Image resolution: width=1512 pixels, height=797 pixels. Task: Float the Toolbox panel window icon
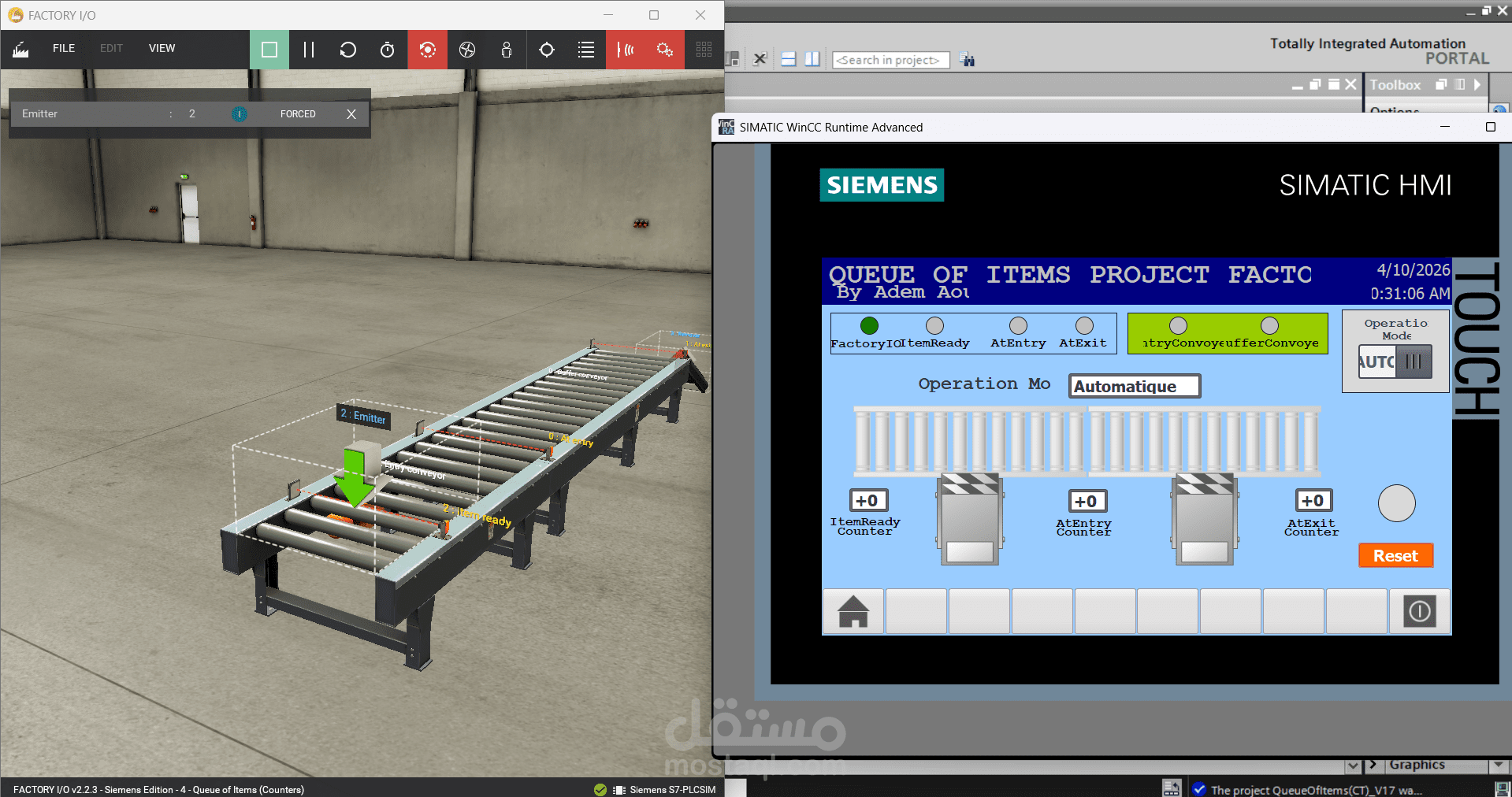[x=1441, y=84]
